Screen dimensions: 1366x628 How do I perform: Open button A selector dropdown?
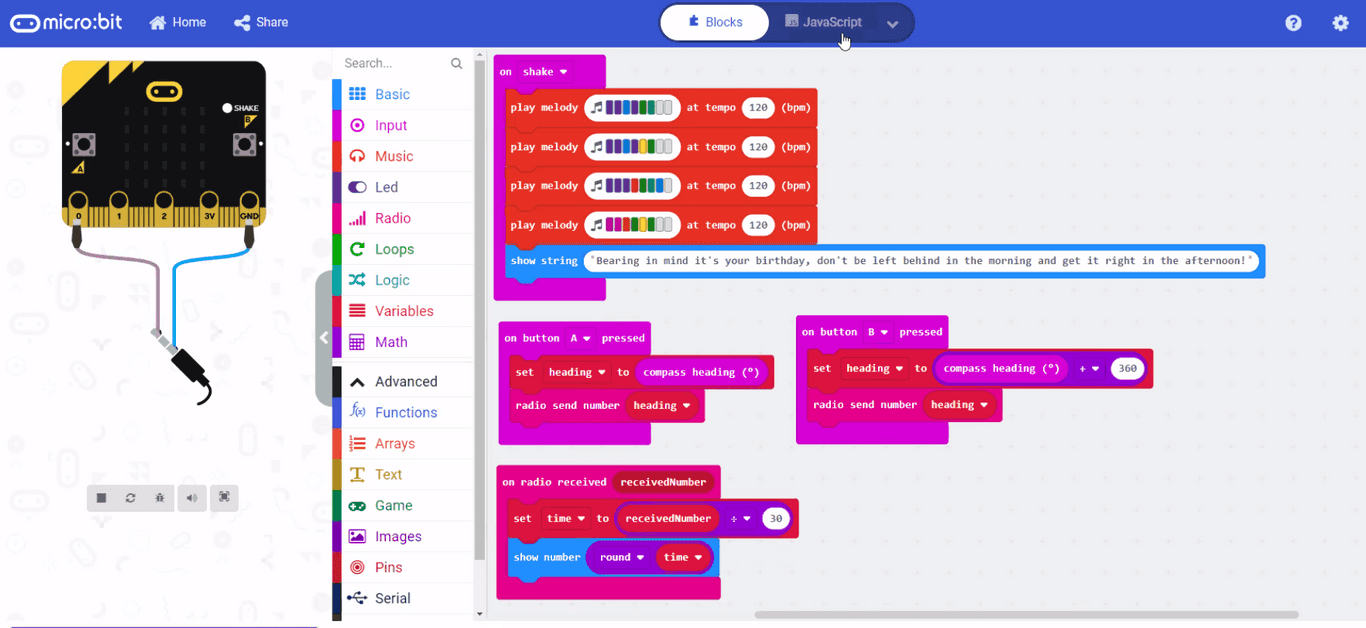click(x=580, y=338)
